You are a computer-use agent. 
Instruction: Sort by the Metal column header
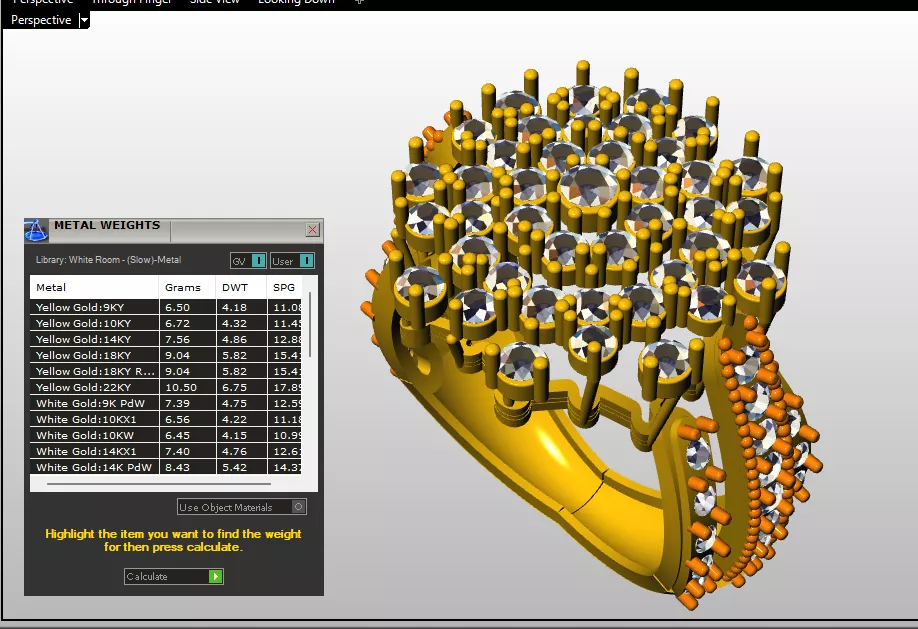click(94, 288)
